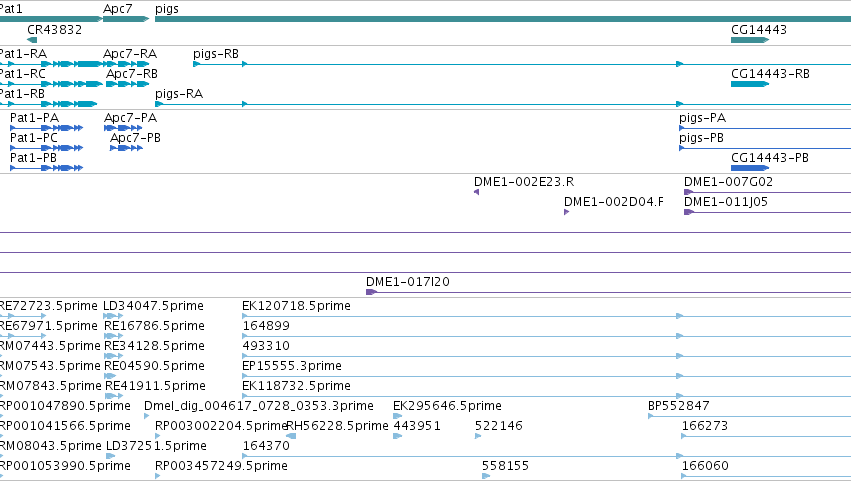The width and height of the screenshot is (851, 481).
Task: Select EST RE16786.5prime label
Action: pos(155,326)
